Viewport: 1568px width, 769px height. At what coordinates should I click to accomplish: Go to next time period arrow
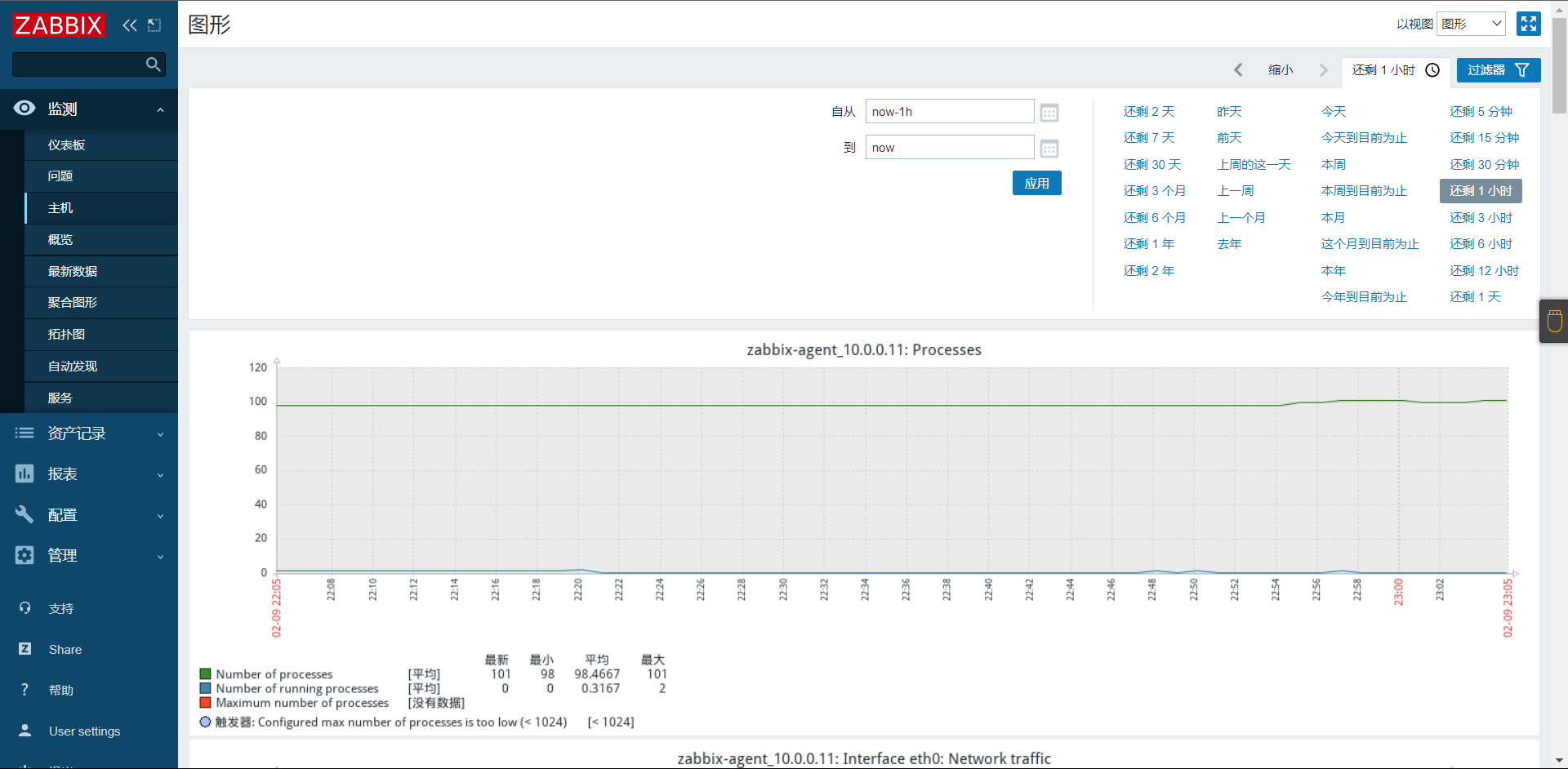[1324, 70]
